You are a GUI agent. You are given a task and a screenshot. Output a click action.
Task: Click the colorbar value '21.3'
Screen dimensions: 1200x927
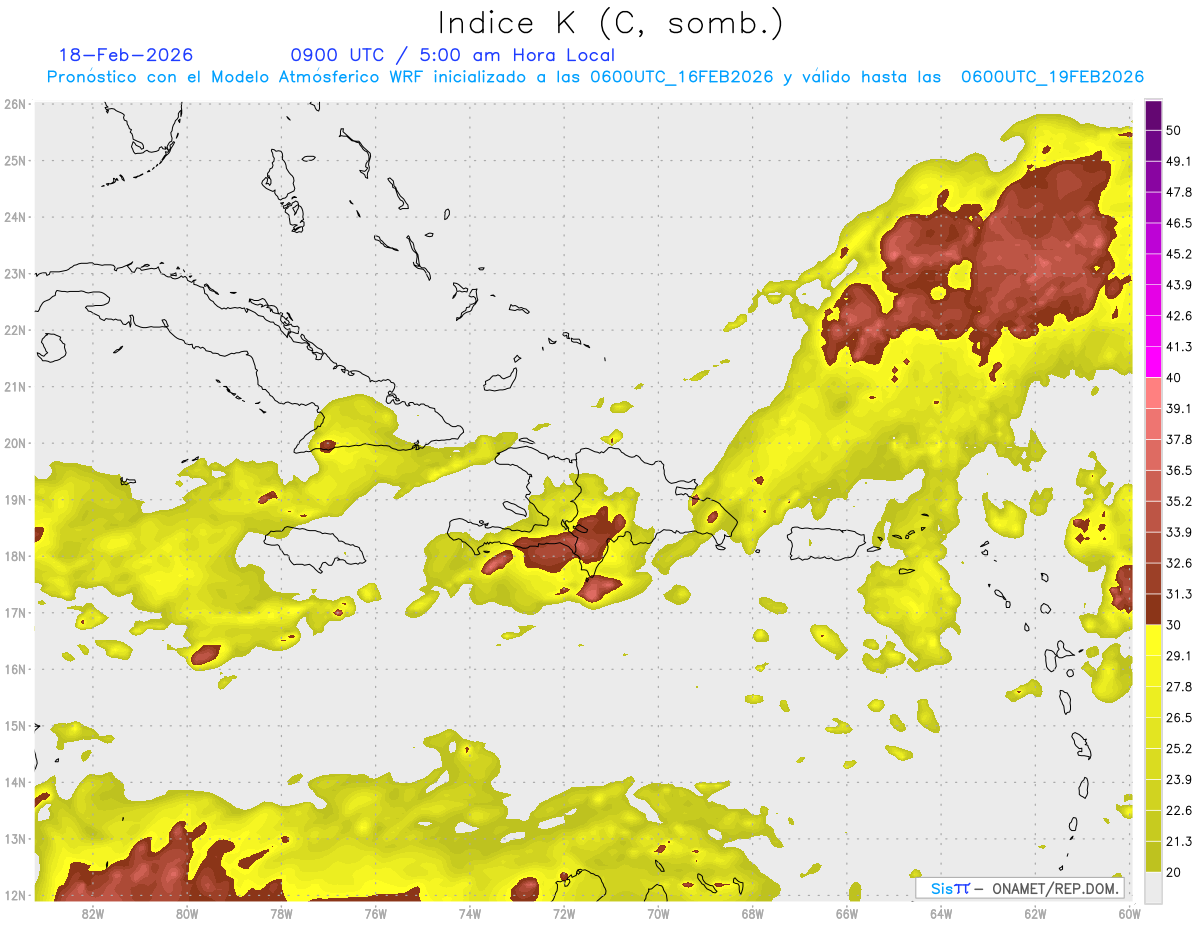[x=1178, y=842]
